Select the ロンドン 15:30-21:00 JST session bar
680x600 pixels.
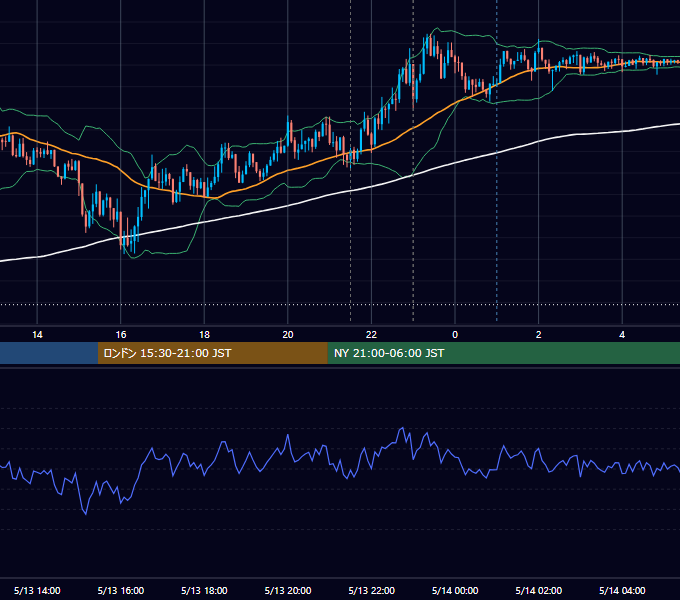[212, 353]
